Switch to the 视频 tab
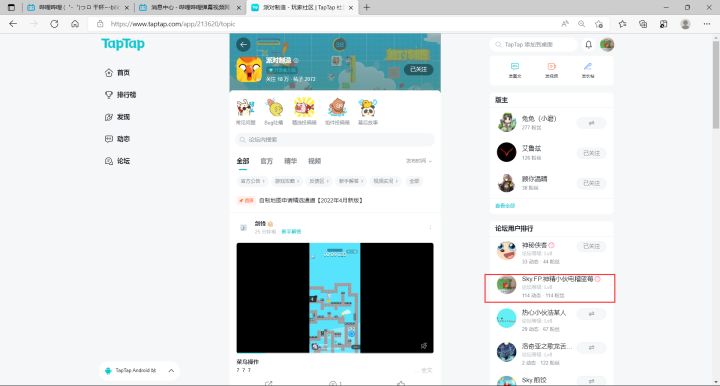 coord(315,161)
